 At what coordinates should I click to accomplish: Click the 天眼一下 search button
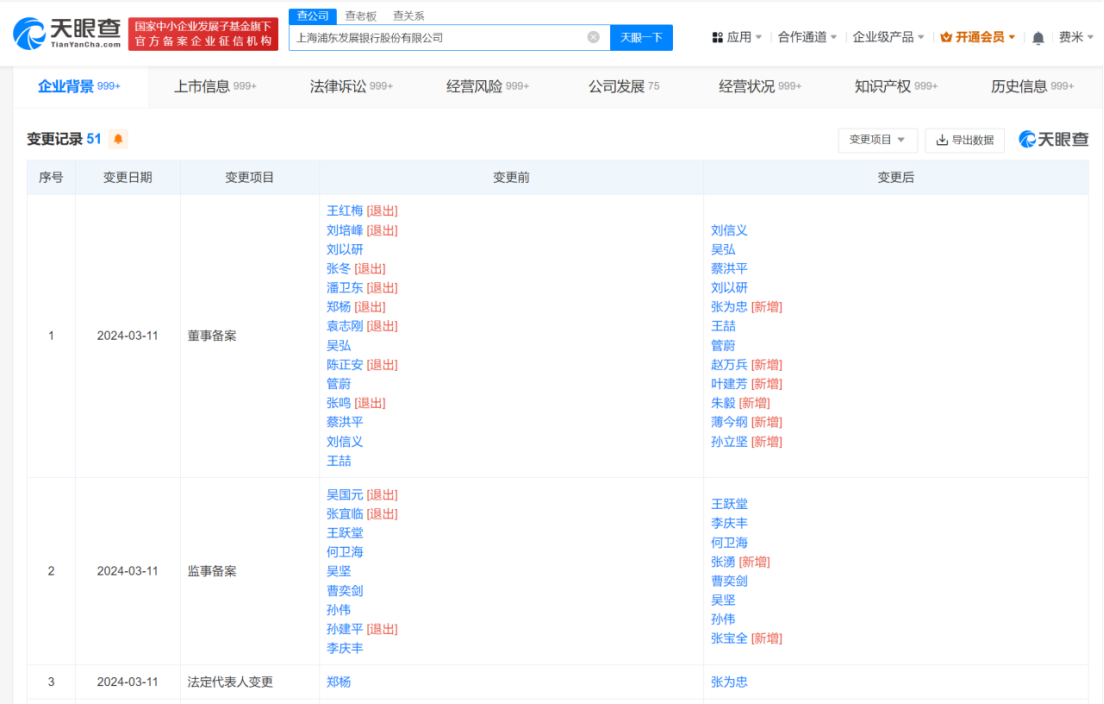click(641, 37)
